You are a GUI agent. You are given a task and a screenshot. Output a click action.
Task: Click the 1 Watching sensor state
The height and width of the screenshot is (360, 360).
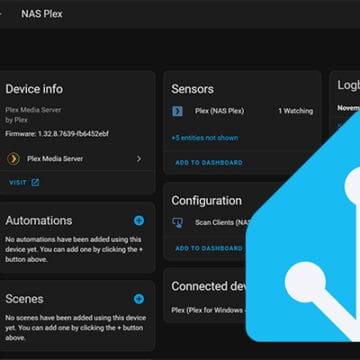tap(296, 111)
